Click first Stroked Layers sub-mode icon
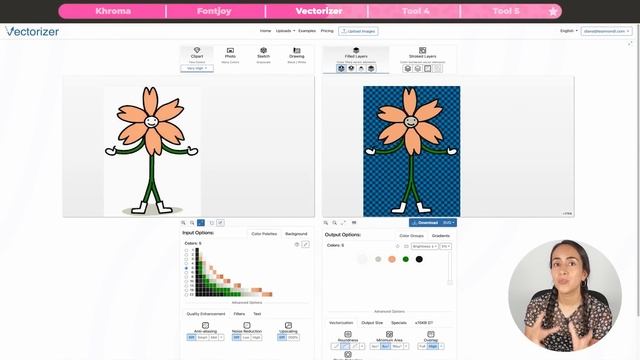640x360 pixels. click(x=407, y=69)
